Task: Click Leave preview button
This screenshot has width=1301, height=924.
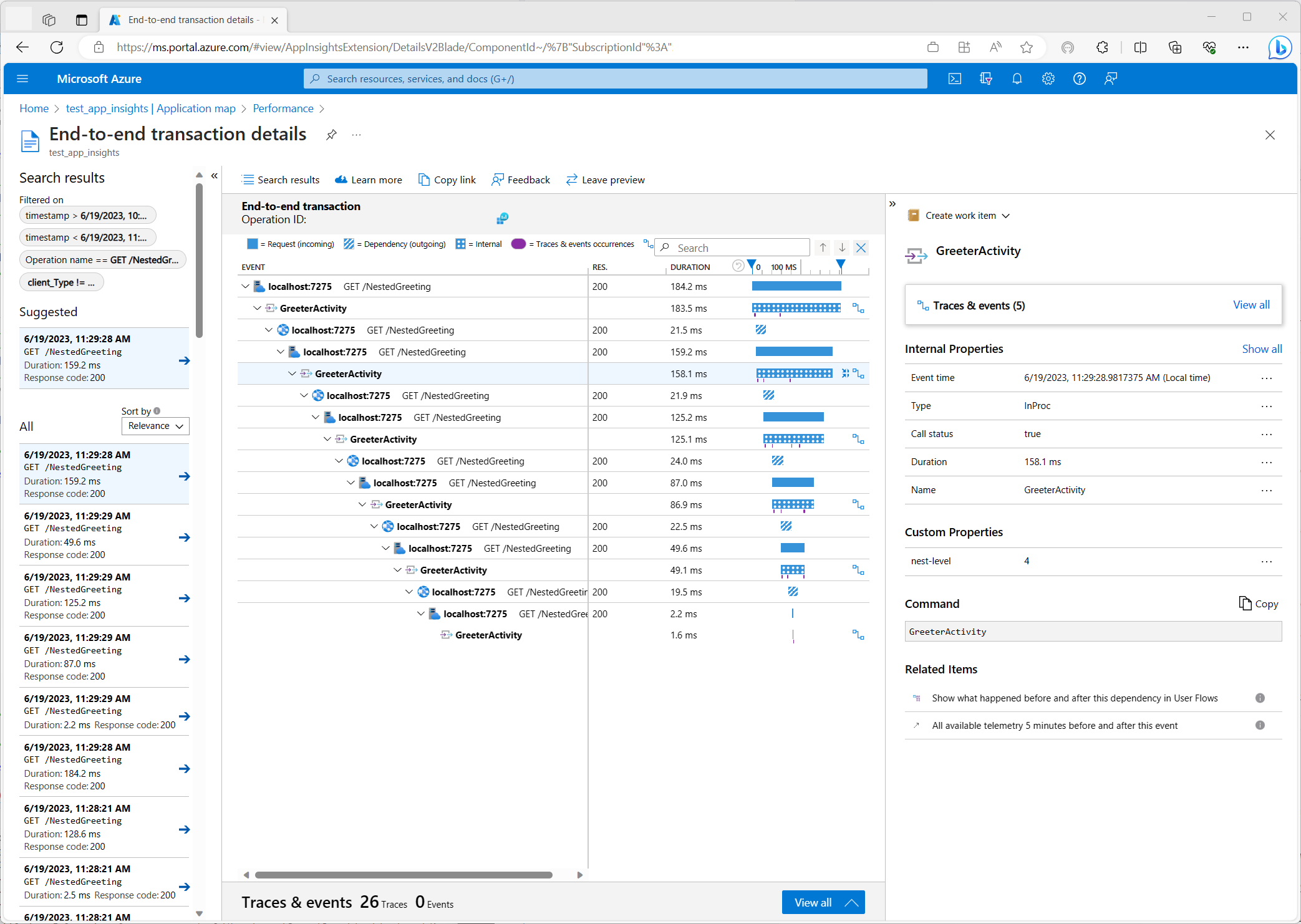Action: 605,180
